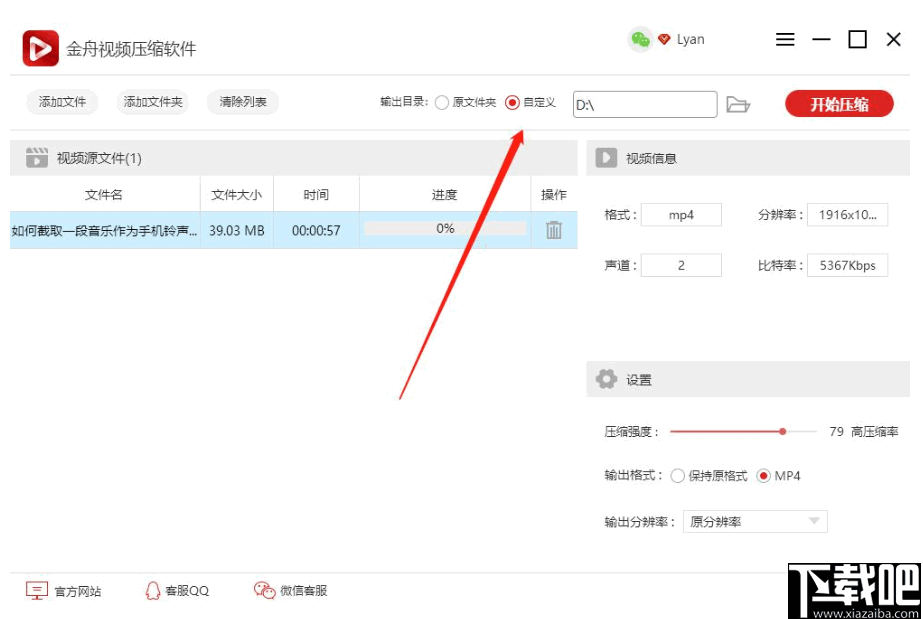
Task: Choose 原文件夹 as output directory
Action: (x=441, y=101)
